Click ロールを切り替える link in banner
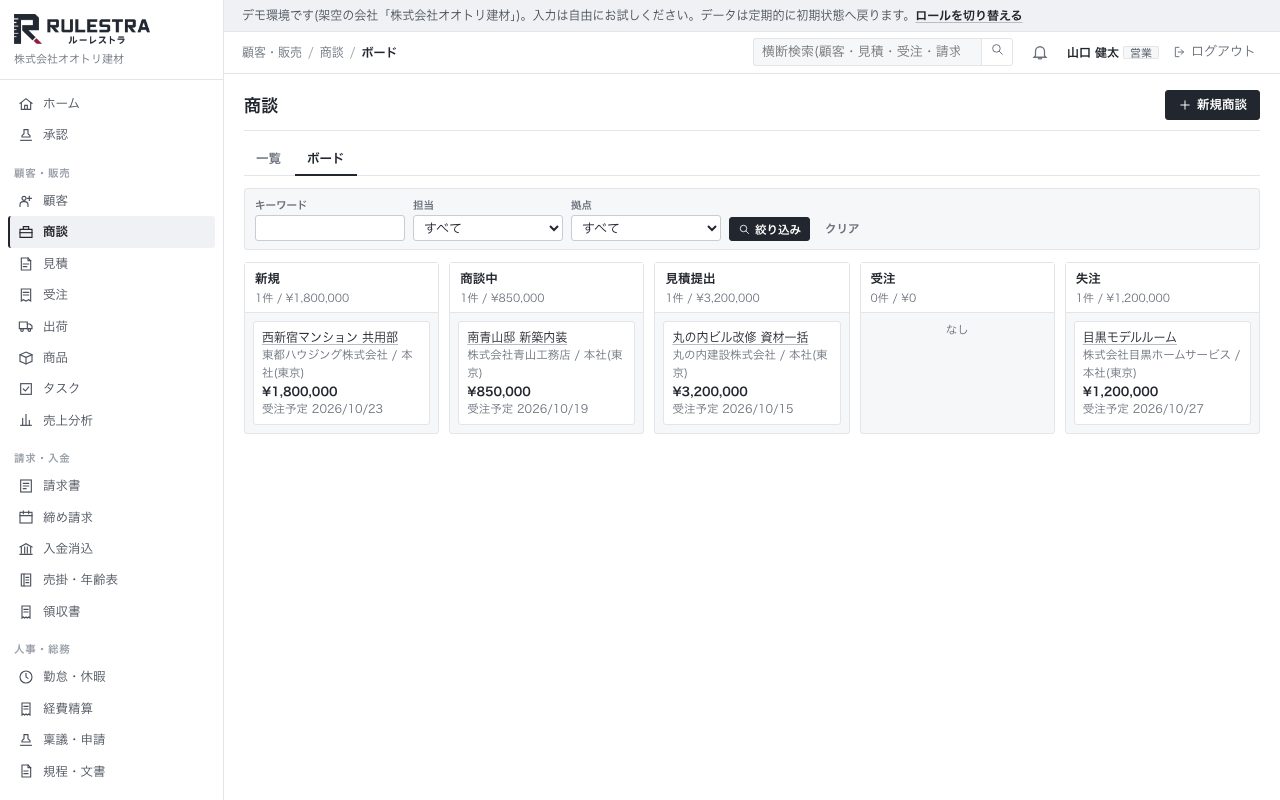The image size is (1280, 800). [x=968, y=16]
